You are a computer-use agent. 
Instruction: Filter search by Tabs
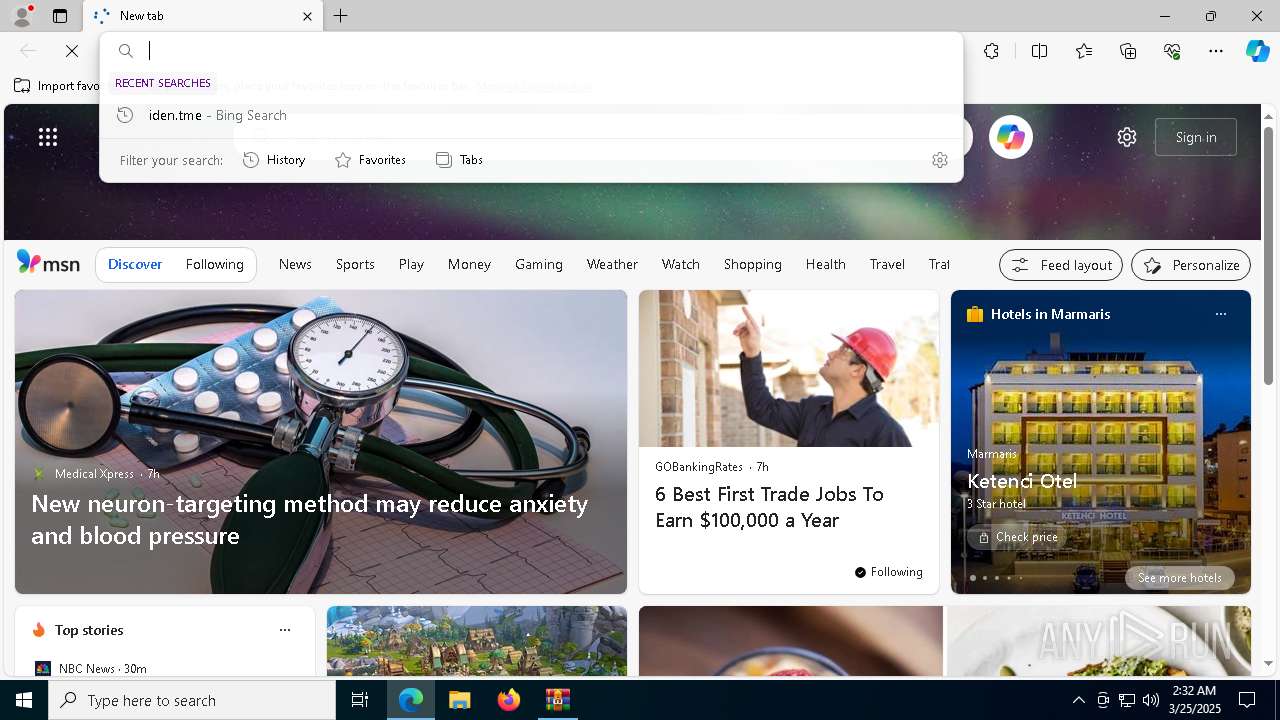coord(459,160)
